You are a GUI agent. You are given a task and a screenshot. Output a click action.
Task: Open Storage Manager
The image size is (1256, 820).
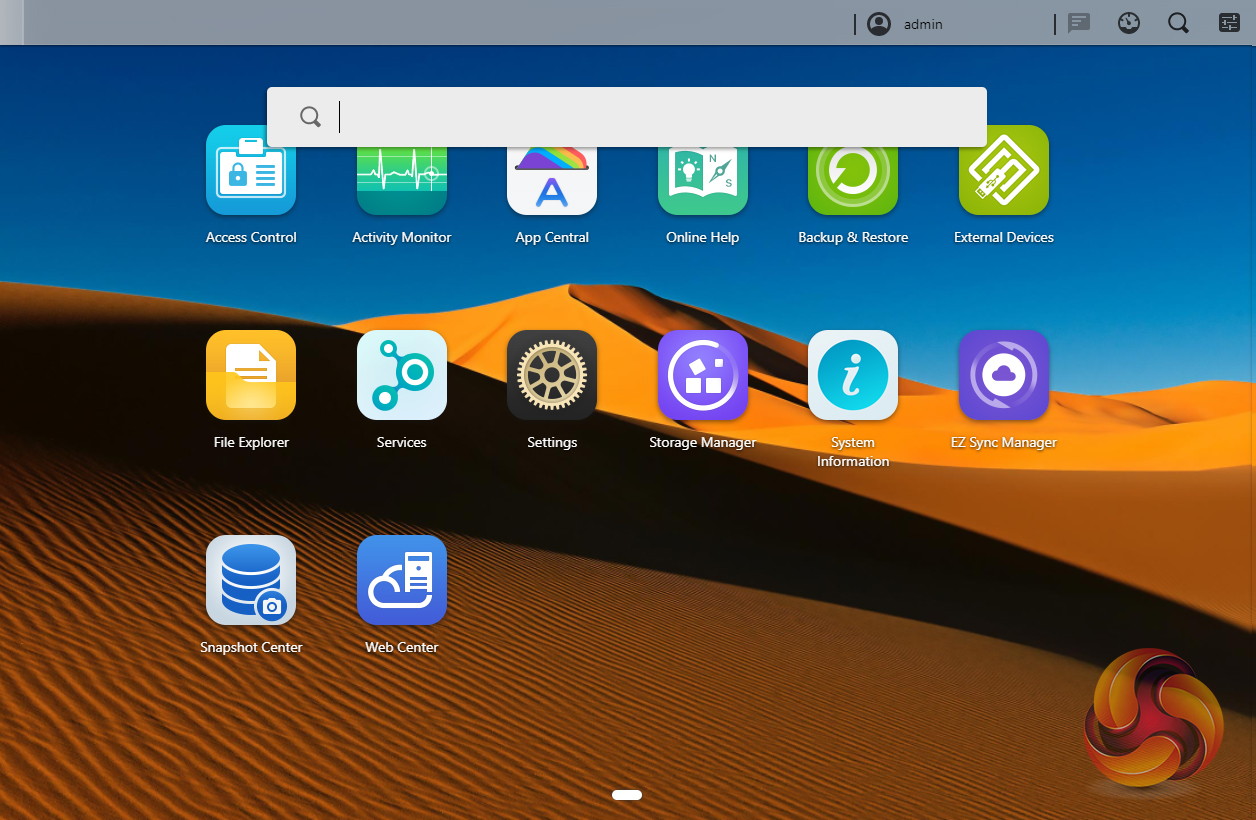[703, 375]
